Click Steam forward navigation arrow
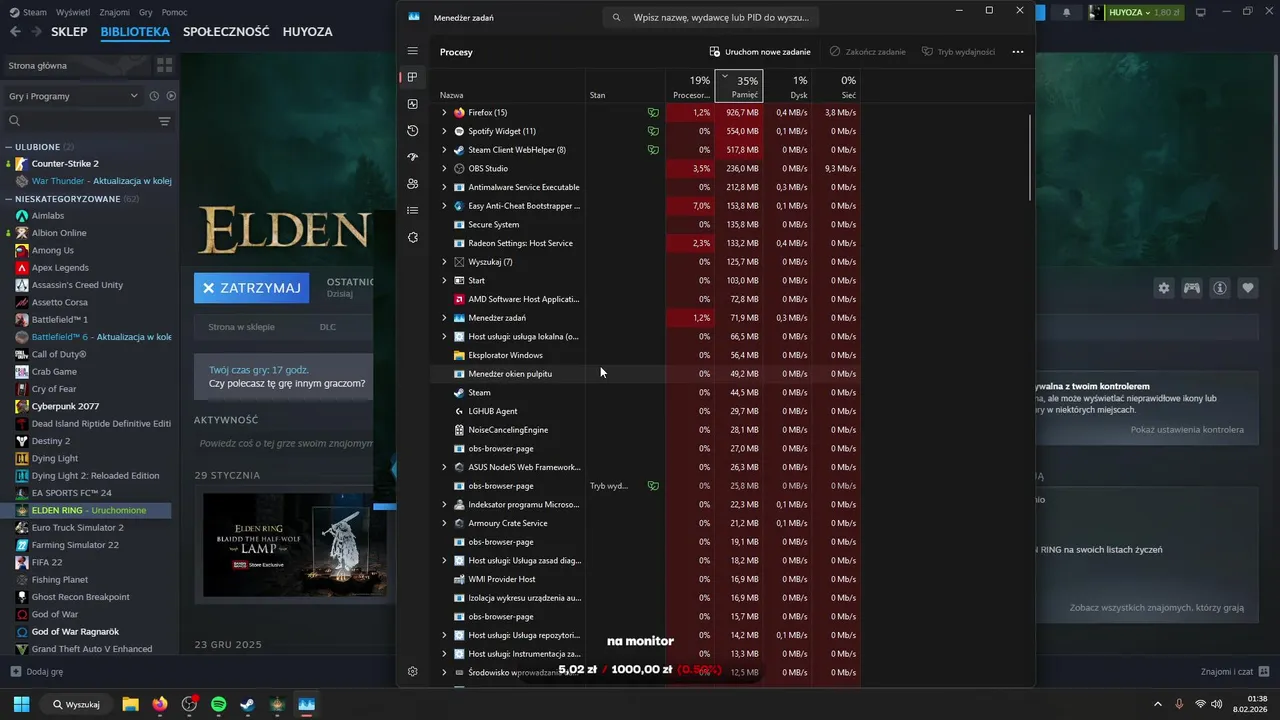Screen dimensions: 1280x720 (36, 31)
